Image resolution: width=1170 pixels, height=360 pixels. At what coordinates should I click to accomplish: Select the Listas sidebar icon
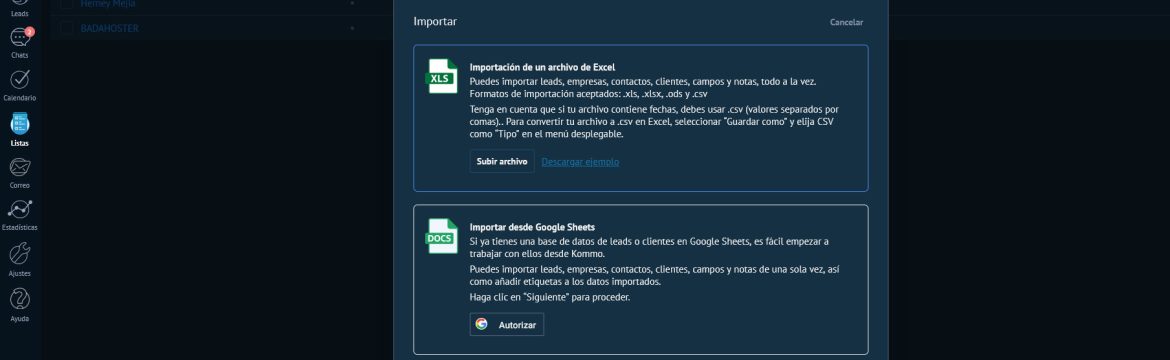pyautogui.click(x=19, y=128)
